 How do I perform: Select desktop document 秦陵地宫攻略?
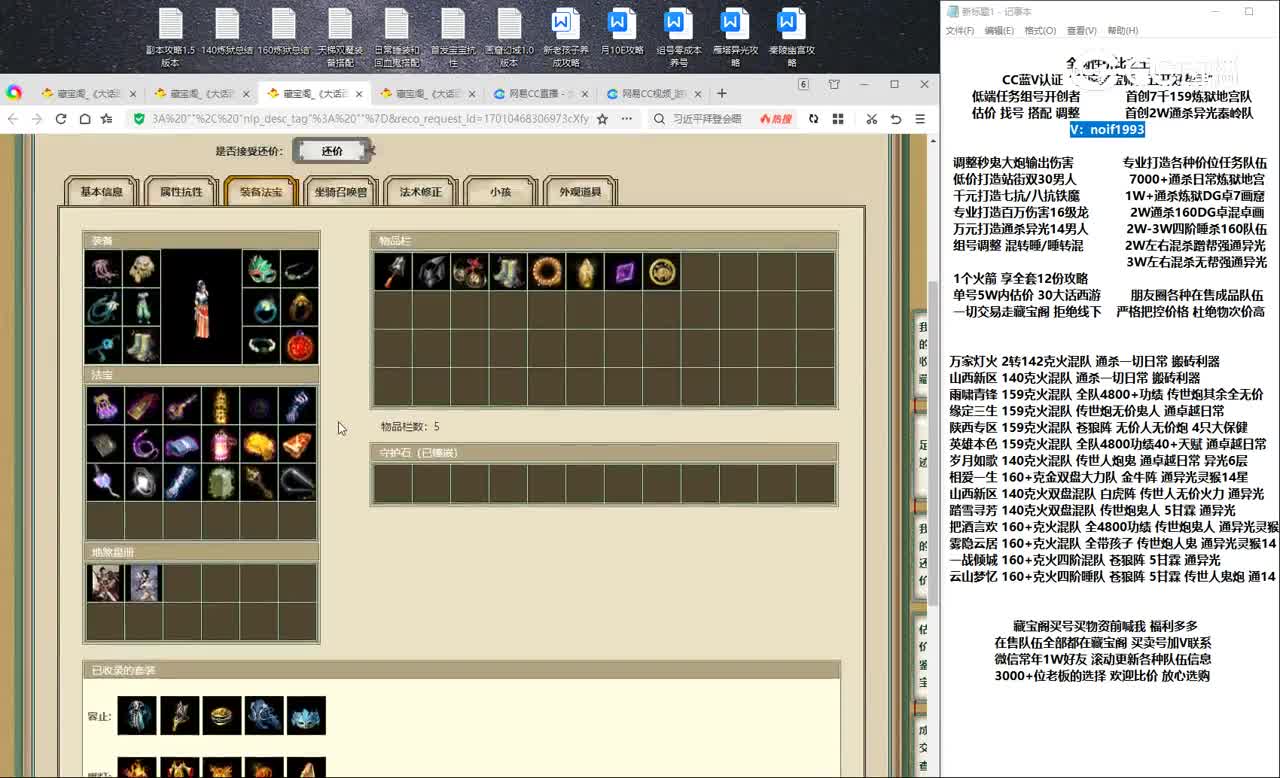tap(792, 37)
